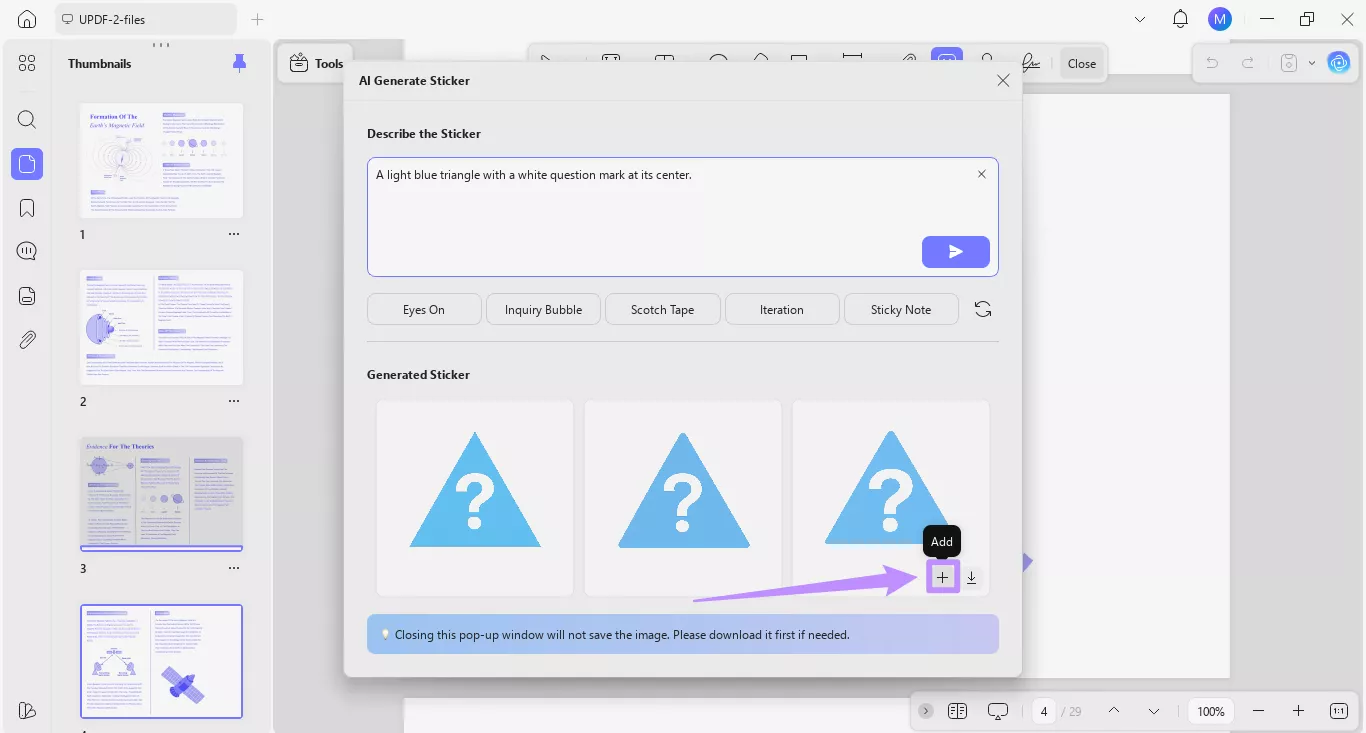
Task: Go to the next page
Action: click(1154, 711)
